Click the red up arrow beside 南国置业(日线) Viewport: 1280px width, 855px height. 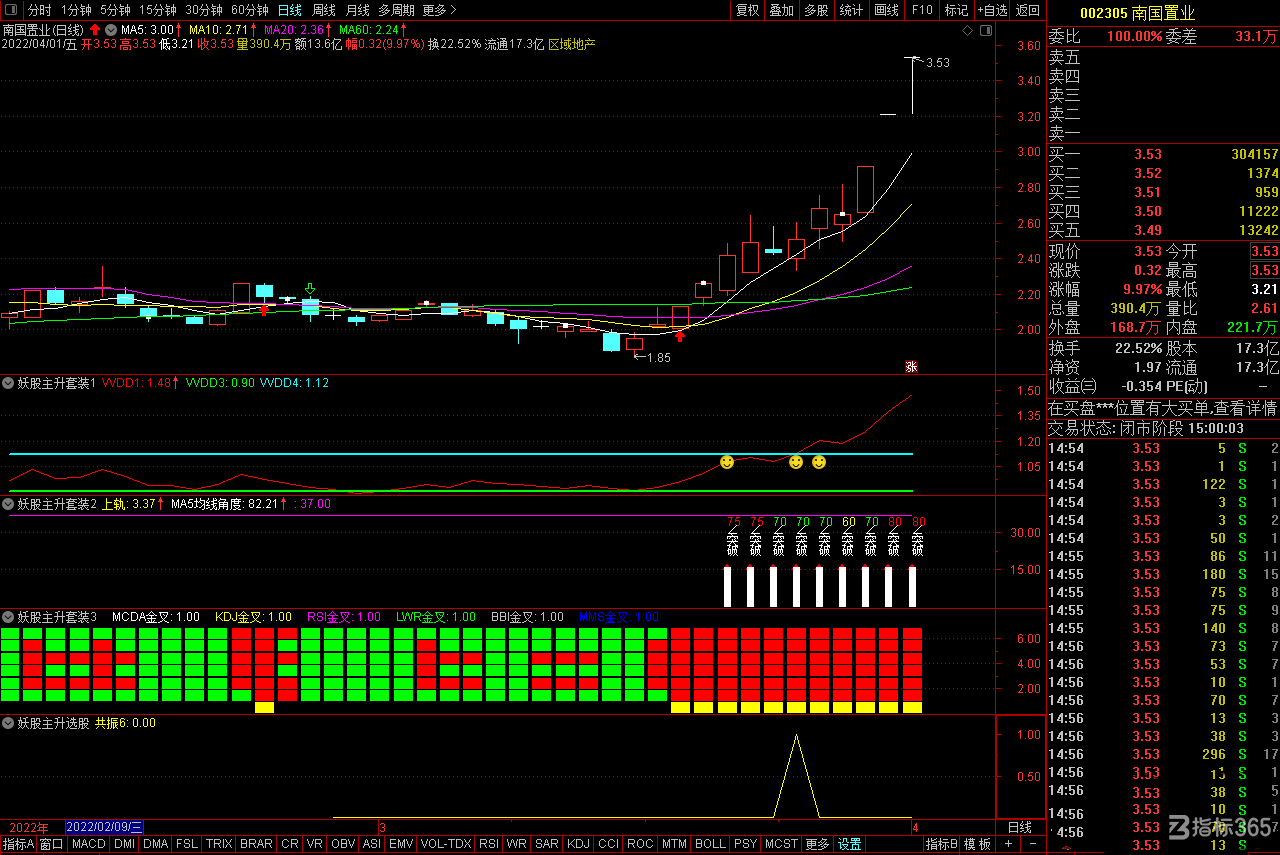pyautogui.click(x=94, y=30)
